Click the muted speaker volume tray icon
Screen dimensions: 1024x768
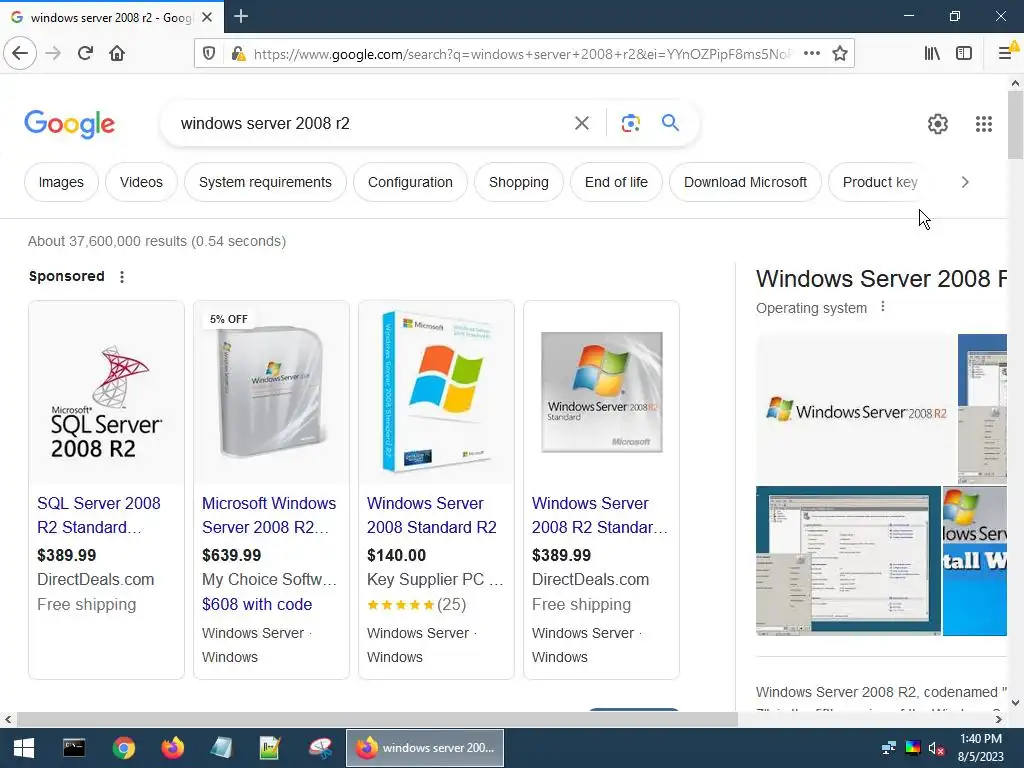point(936,748)
